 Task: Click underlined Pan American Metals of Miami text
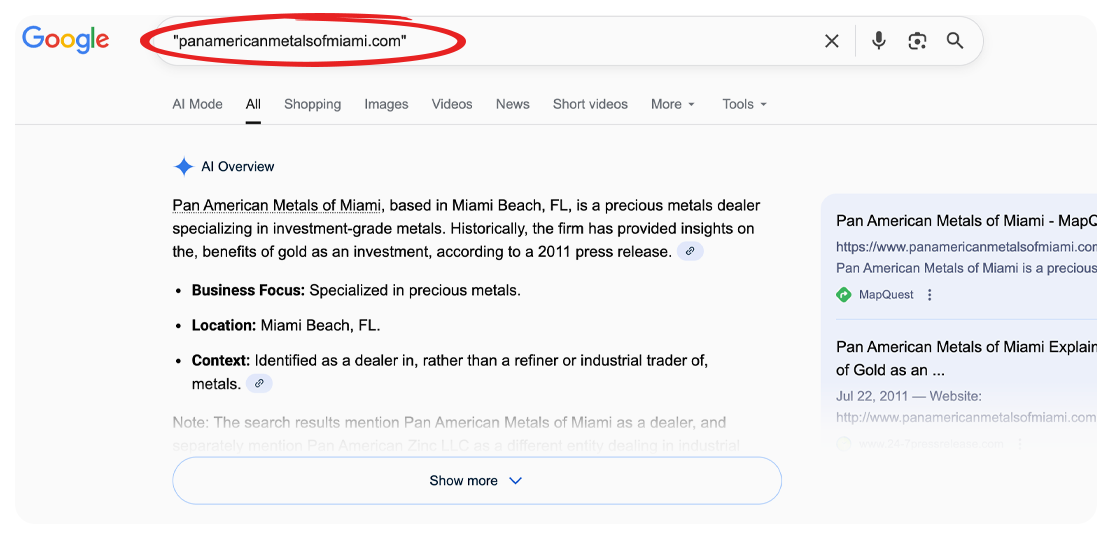pyautogui.click(x=276, y=206)
